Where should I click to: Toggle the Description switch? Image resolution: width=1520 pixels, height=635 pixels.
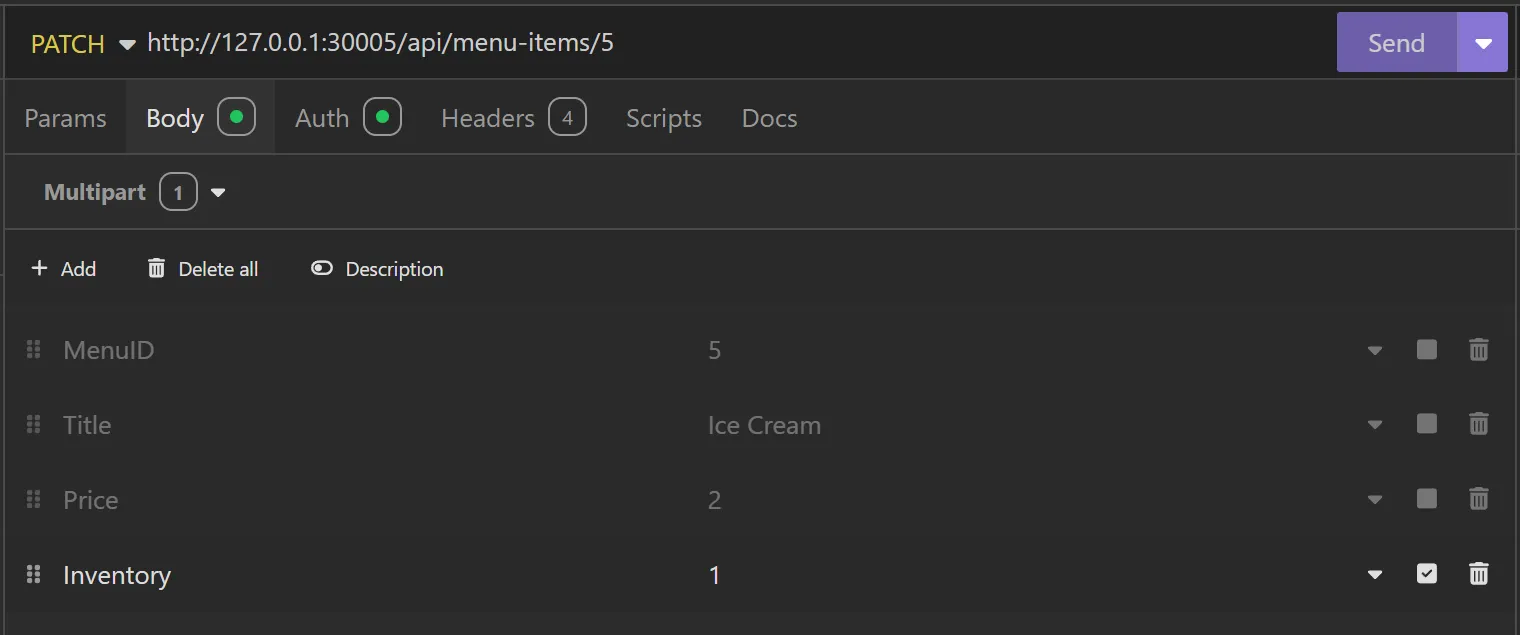[321, 268]
